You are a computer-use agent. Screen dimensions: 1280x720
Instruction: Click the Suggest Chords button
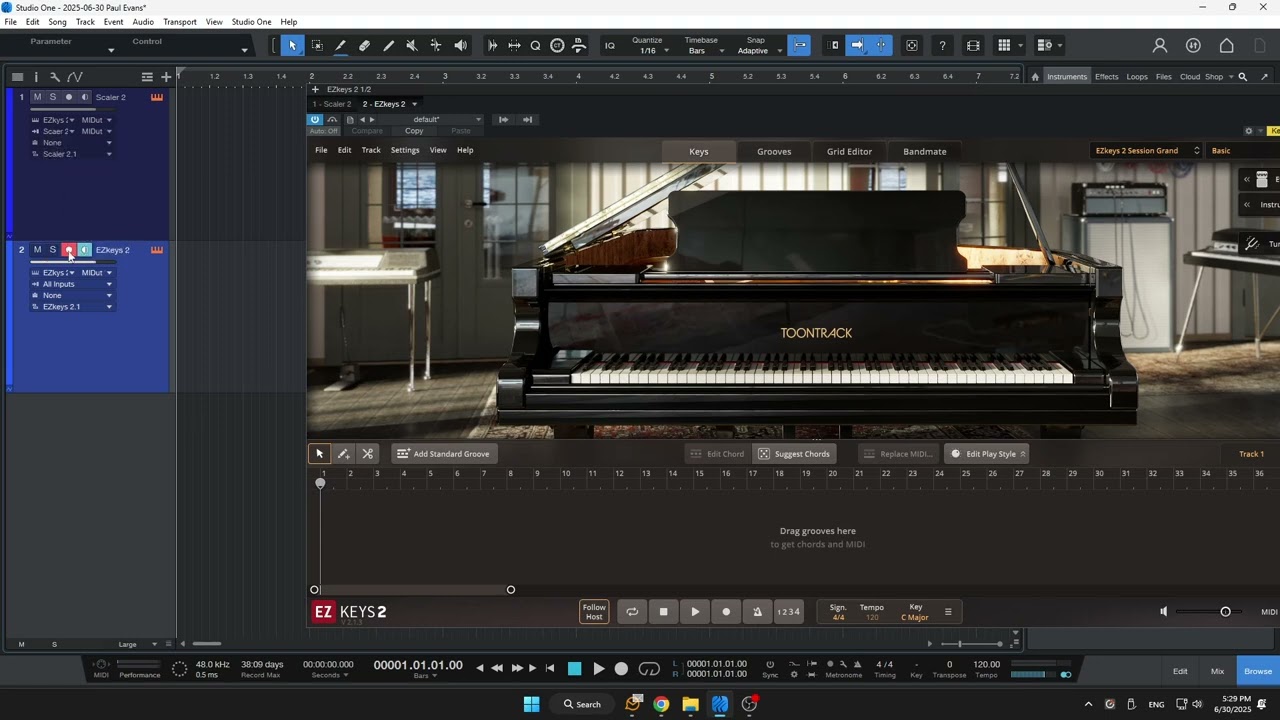[794, 454]
